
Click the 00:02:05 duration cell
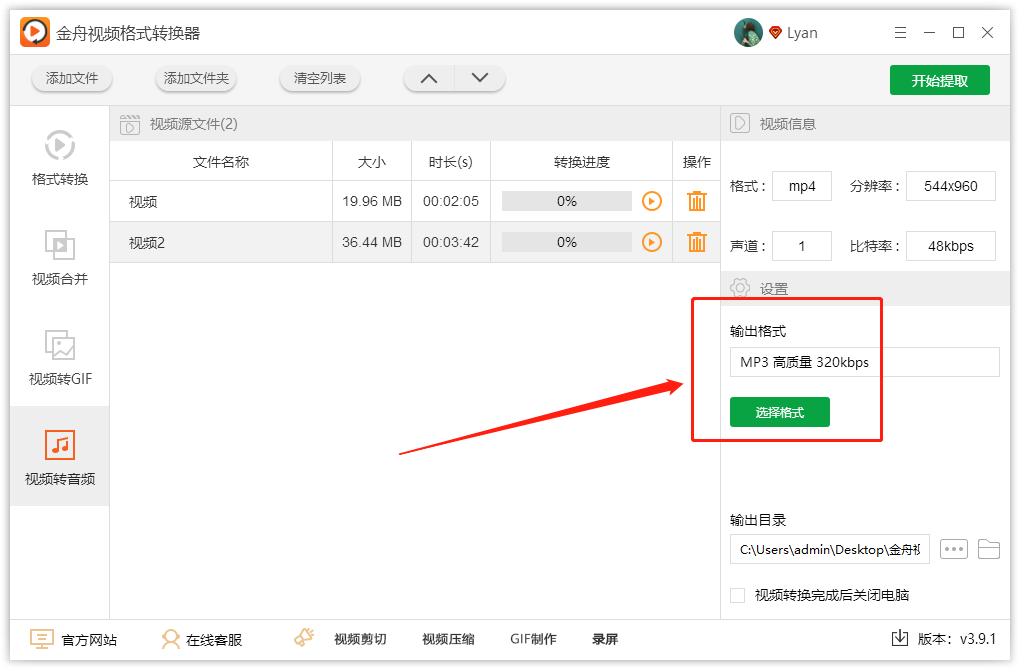451,202
